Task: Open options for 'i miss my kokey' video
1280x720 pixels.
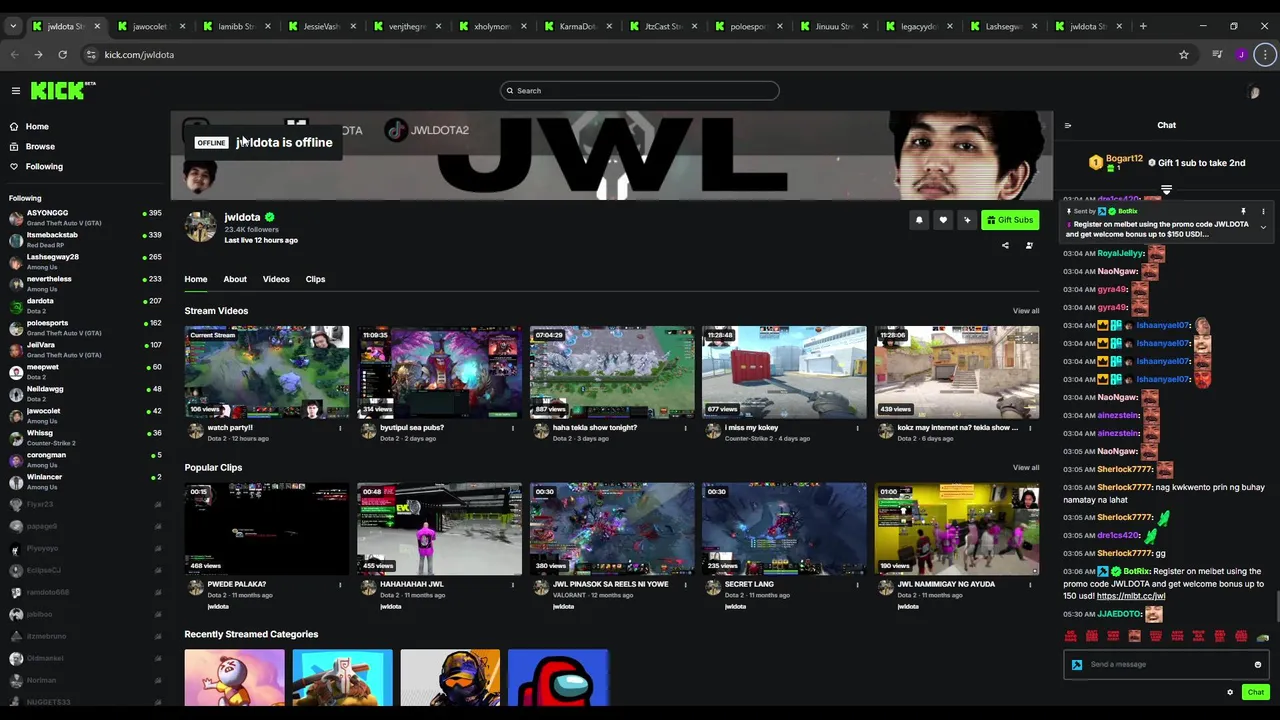Action: coord(857,428)
